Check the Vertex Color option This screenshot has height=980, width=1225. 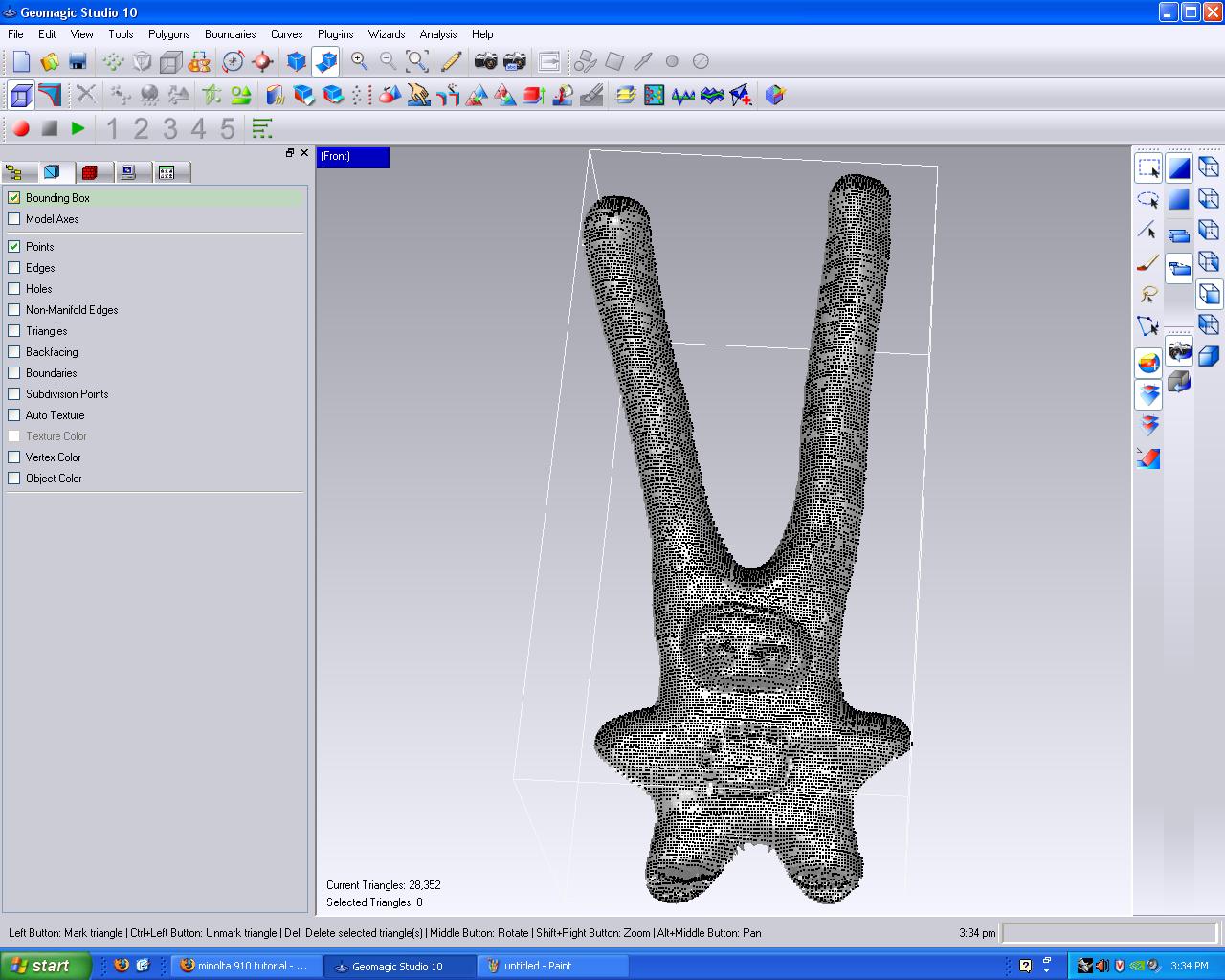[x=14, y=457]
